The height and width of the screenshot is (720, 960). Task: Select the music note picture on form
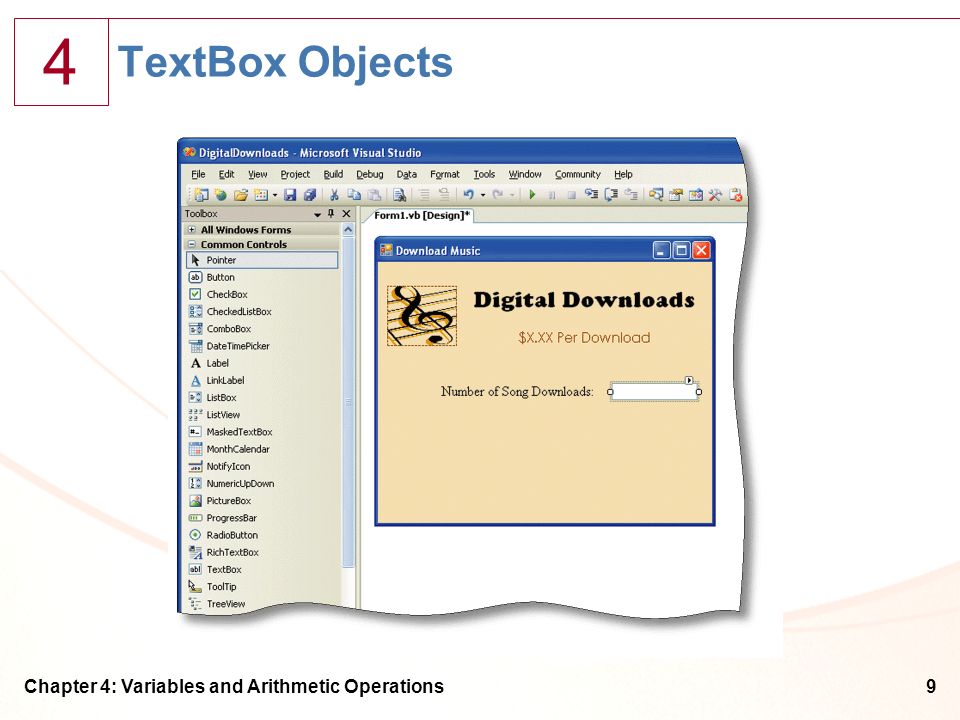tap(422, 316)
